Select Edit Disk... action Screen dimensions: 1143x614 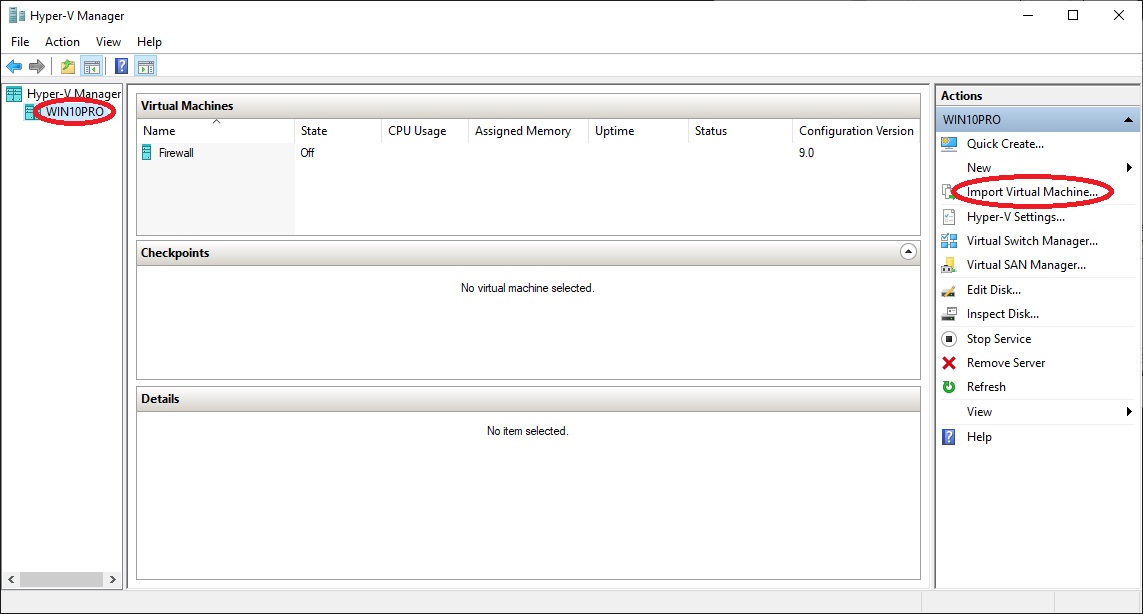pyautogui.click(x=994, y=290)
